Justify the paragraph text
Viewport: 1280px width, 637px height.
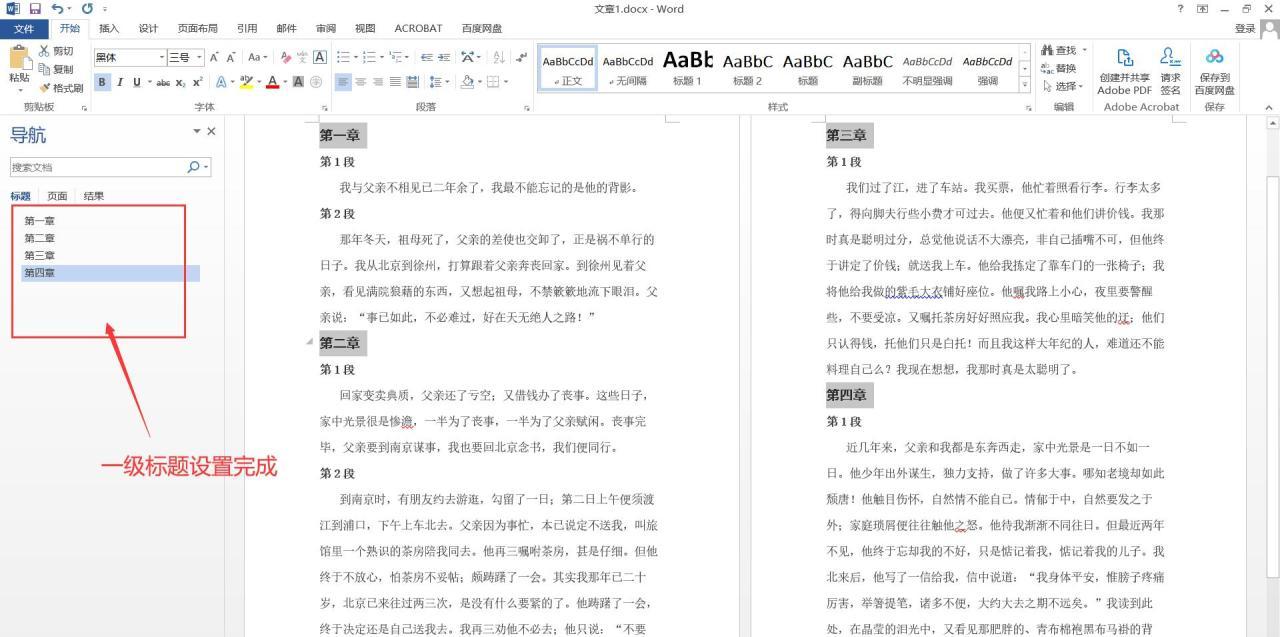click(x=395, y=82)
